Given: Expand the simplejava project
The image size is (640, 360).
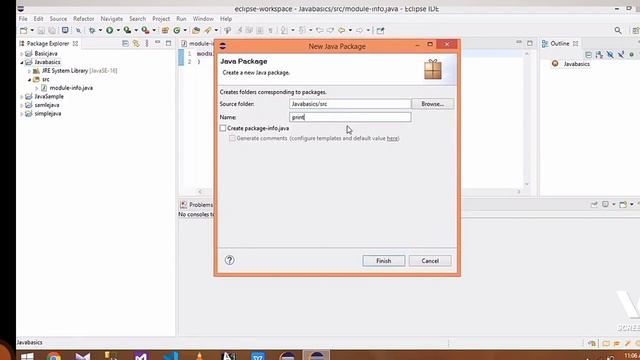Looking at the screenshot, I should point(22,113).
